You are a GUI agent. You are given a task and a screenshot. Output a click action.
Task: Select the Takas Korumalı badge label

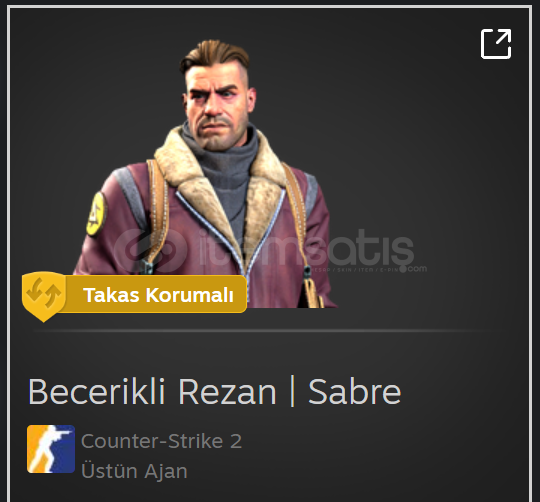[x=158, y=295]
